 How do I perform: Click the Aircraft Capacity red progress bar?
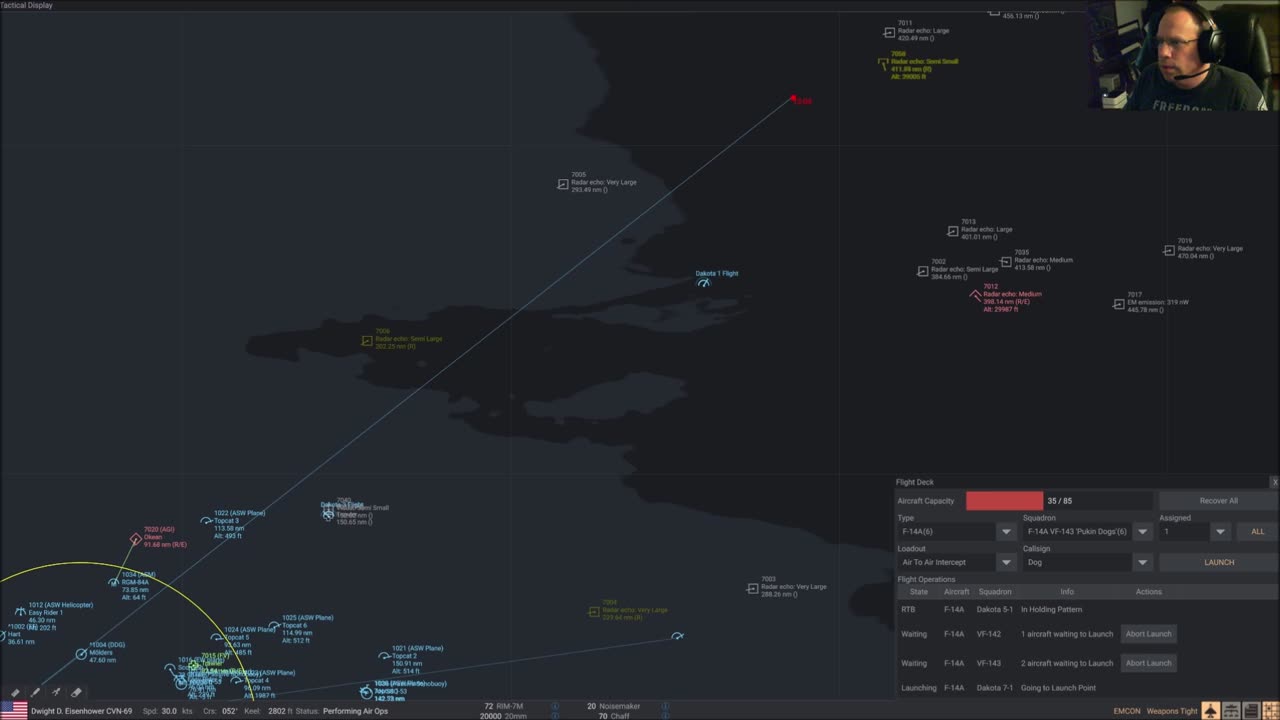pos(1004,501)
